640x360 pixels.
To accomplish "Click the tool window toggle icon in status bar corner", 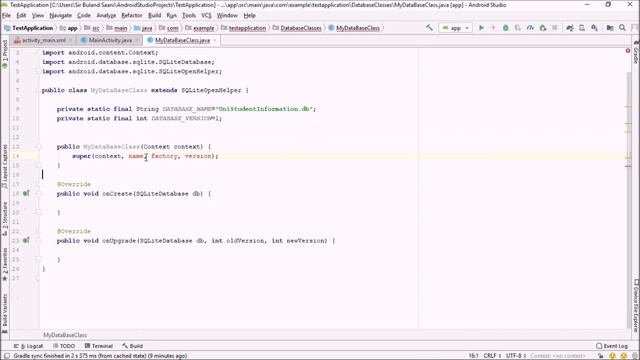I will pos(7,356).
